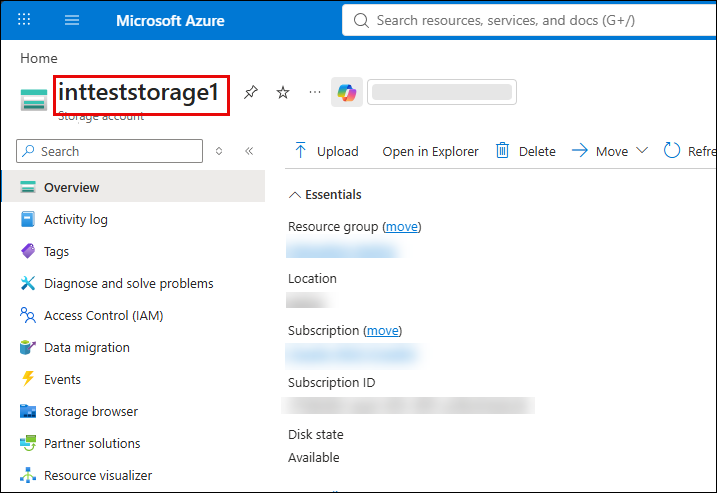The height and width of the screenshot is (493, 717).
Task: Go to the Home breadcrumb
Action: click(x=39, y=59)
